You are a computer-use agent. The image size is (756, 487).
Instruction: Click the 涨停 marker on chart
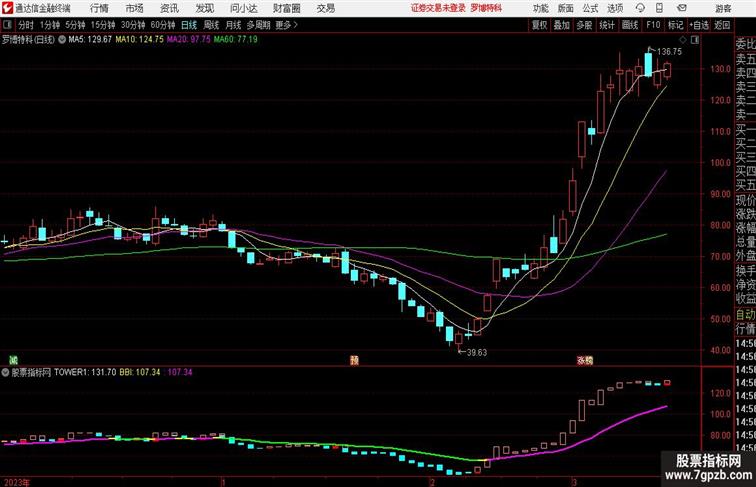pyautogui.click(x=585, y=360)
